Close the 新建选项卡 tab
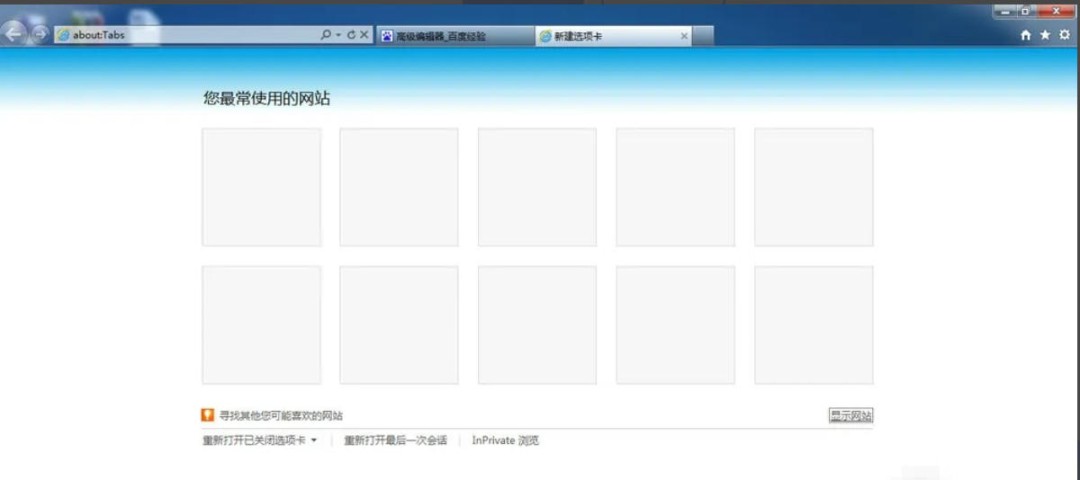The height and width of the screenshot is (480, 1080). coord(684,36)
